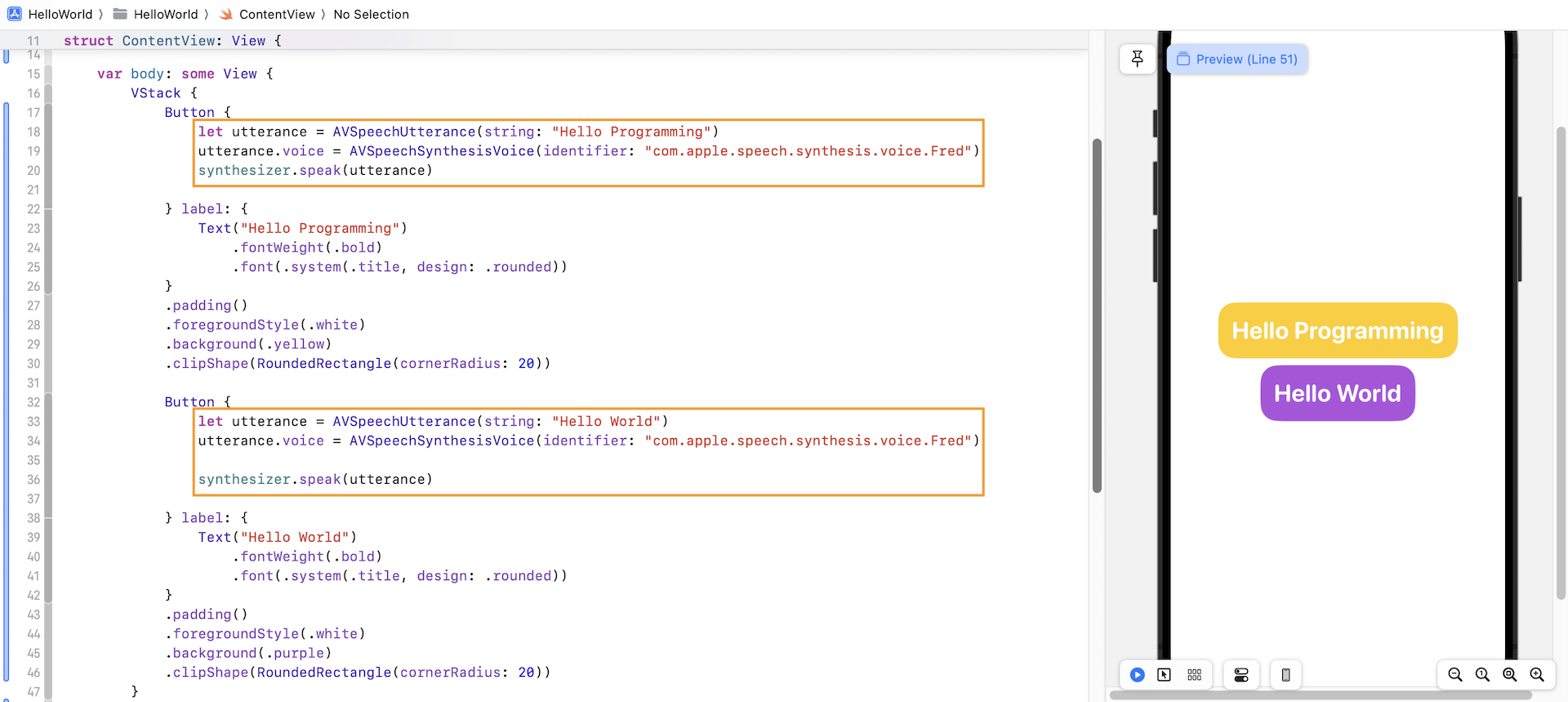Zoom in the preview canvas
The image size is (1568, 702).
pos(1537,674)
